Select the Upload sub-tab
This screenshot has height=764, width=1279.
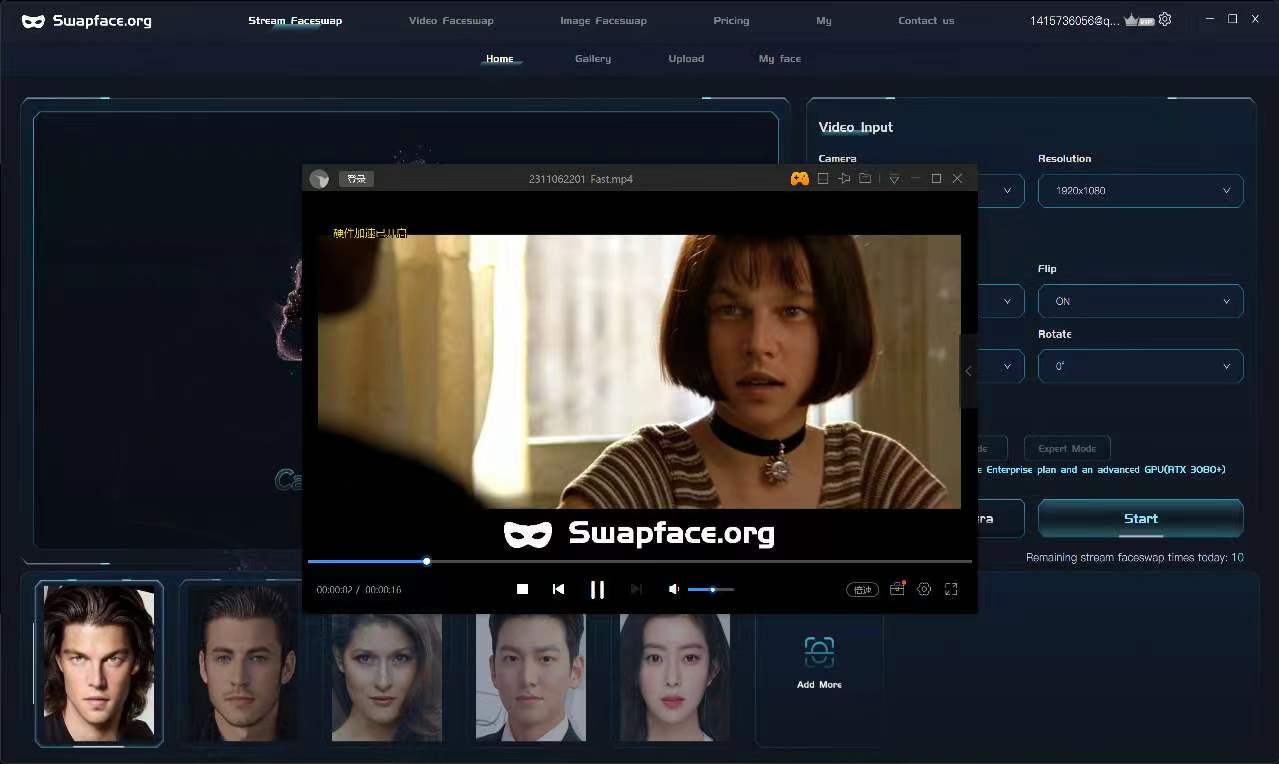686,59
